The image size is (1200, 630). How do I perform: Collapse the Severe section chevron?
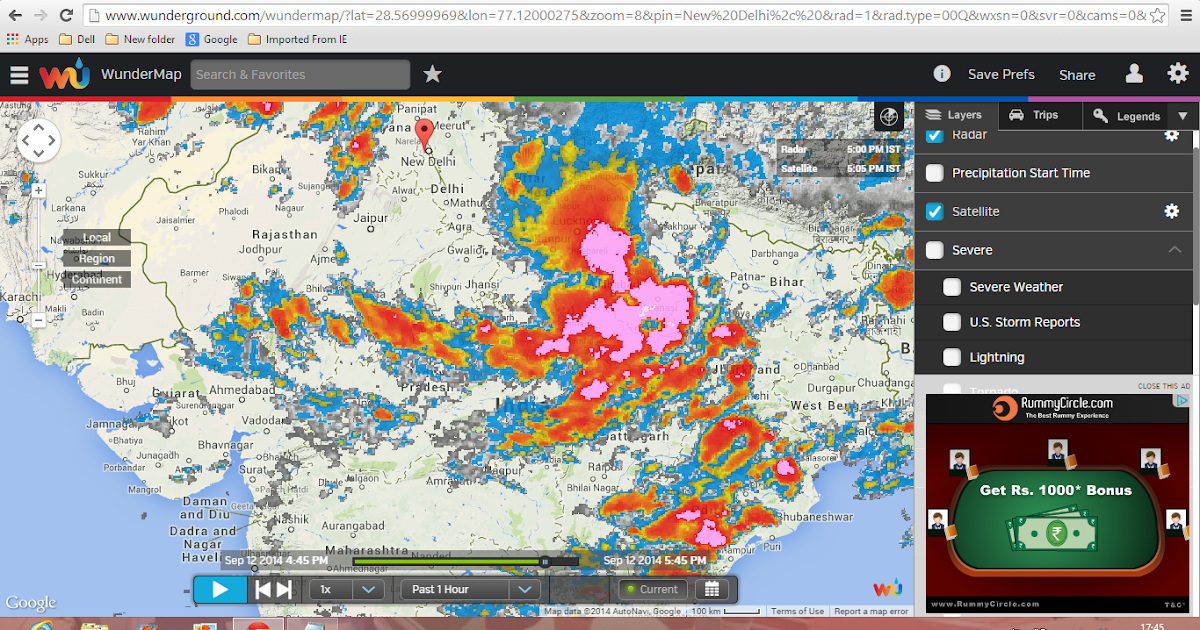(1174, 250)
